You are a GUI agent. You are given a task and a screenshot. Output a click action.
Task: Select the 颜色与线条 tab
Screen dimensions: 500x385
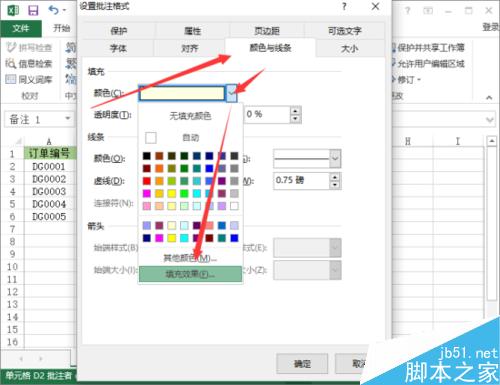(270, 48)
